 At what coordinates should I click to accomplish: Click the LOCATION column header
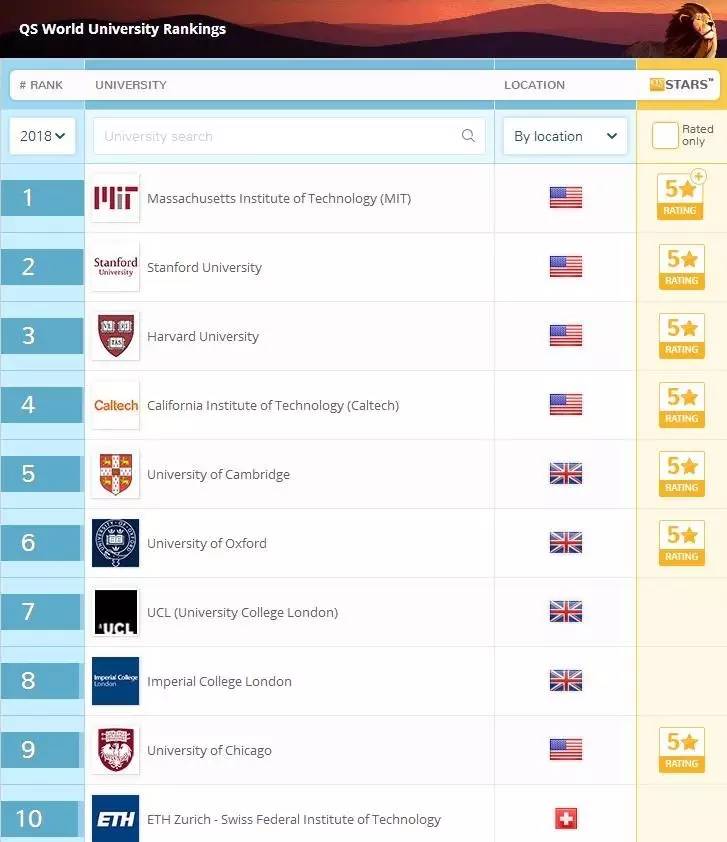tap(534, 85)
